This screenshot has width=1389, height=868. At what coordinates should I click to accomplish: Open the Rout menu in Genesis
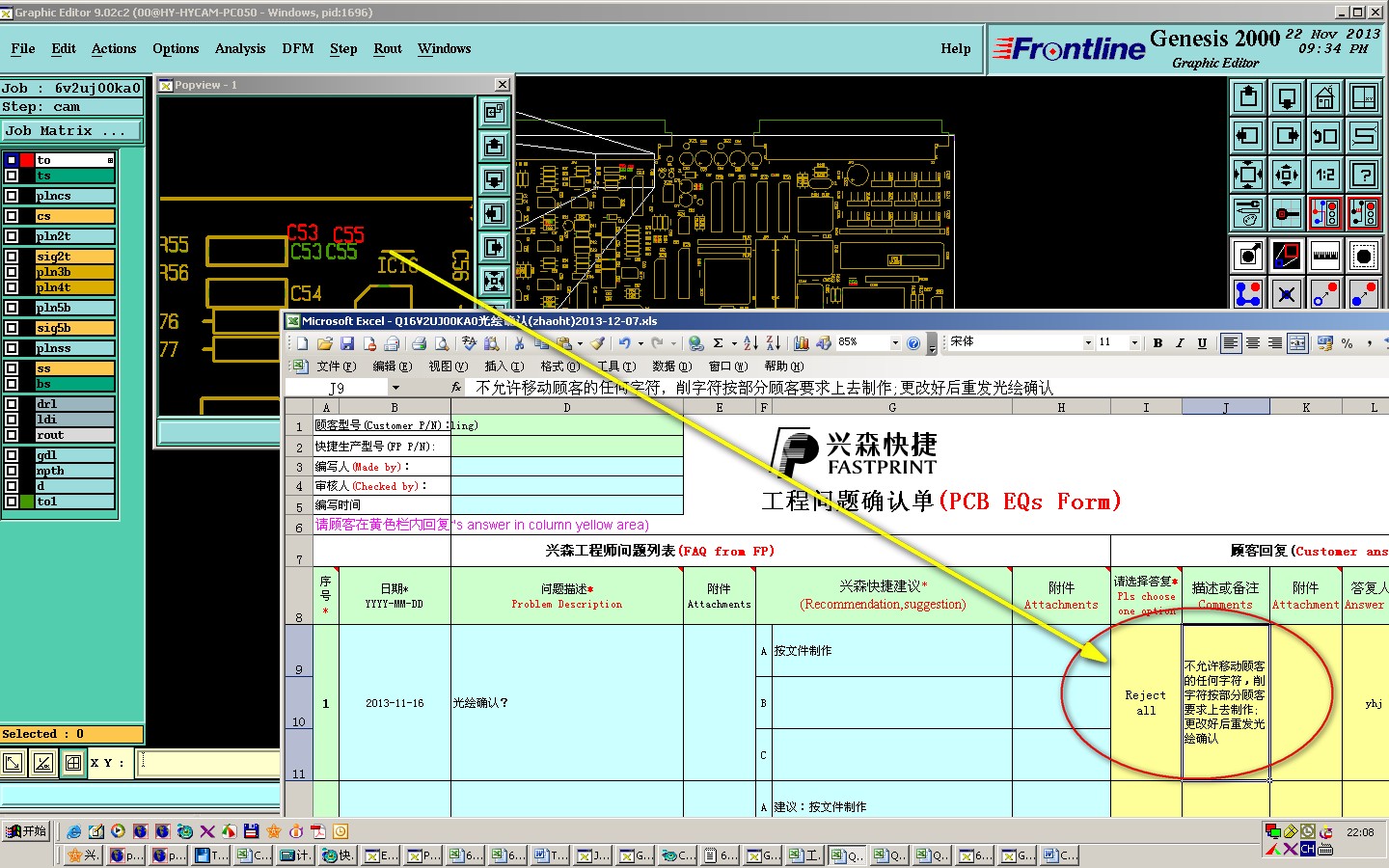click(x=388, y=48)
